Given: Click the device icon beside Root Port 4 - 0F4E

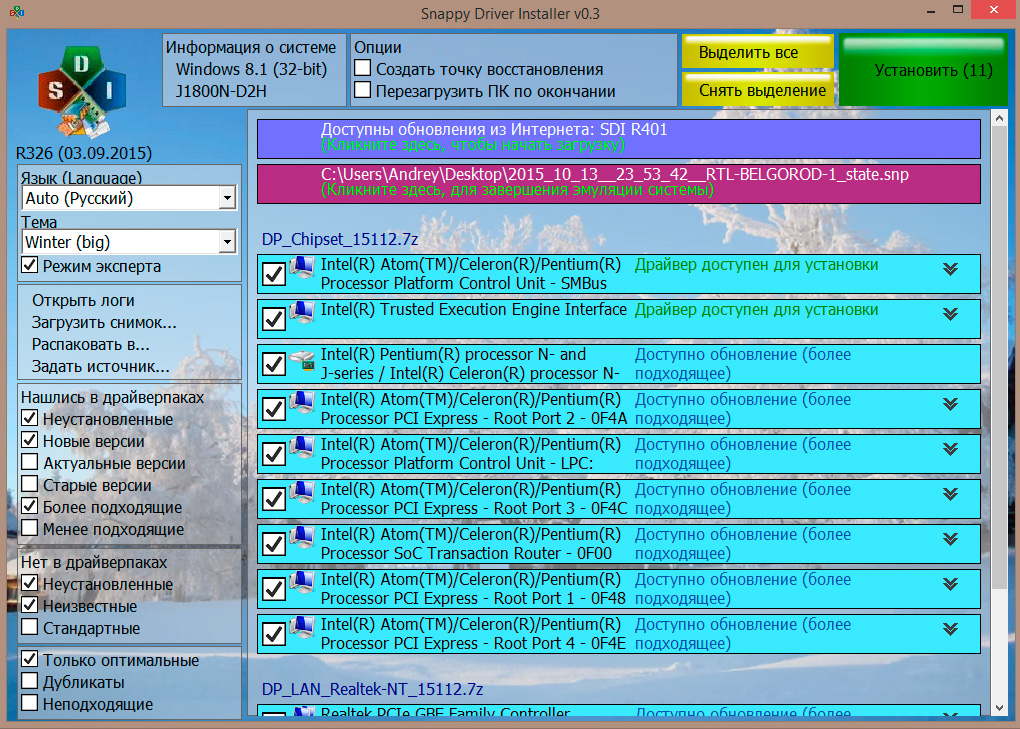Looking at the screenshot, I should click(301, 633).
